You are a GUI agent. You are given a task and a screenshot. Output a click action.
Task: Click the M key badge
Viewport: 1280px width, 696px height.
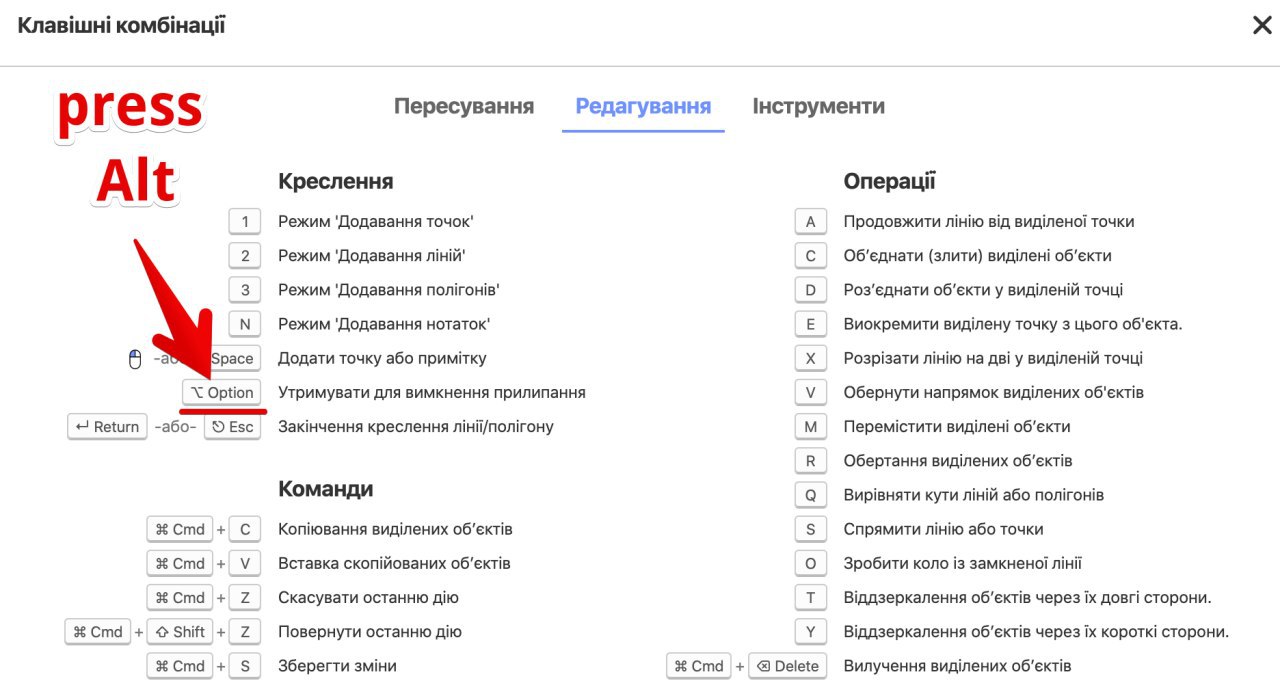[x=811, y=427]
